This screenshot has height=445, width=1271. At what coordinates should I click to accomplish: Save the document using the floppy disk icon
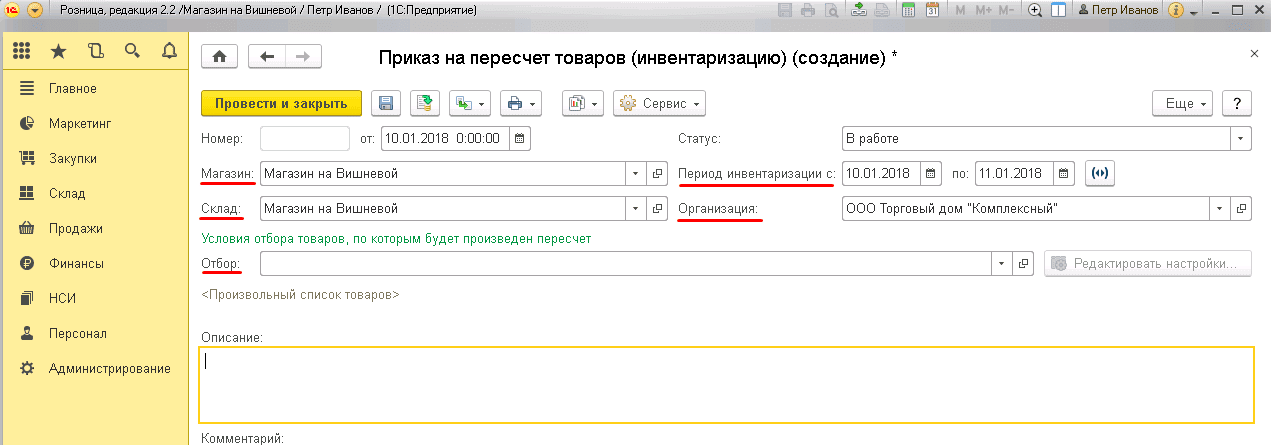point(386,103)
